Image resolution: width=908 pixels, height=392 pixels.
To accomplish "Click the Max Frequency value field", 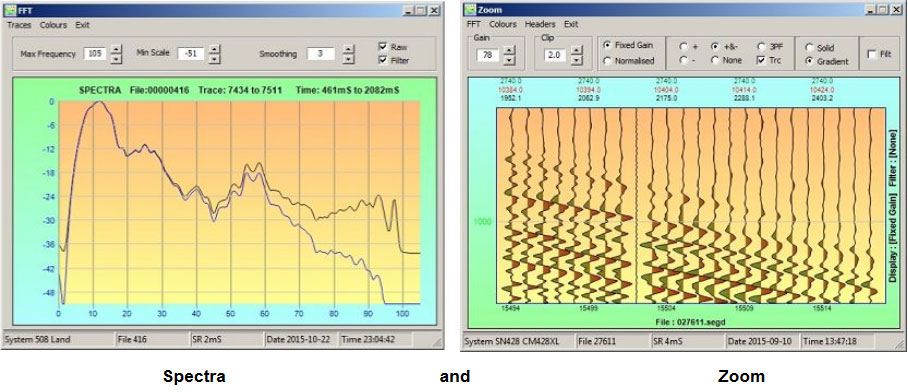I will (x=94, y=53).
